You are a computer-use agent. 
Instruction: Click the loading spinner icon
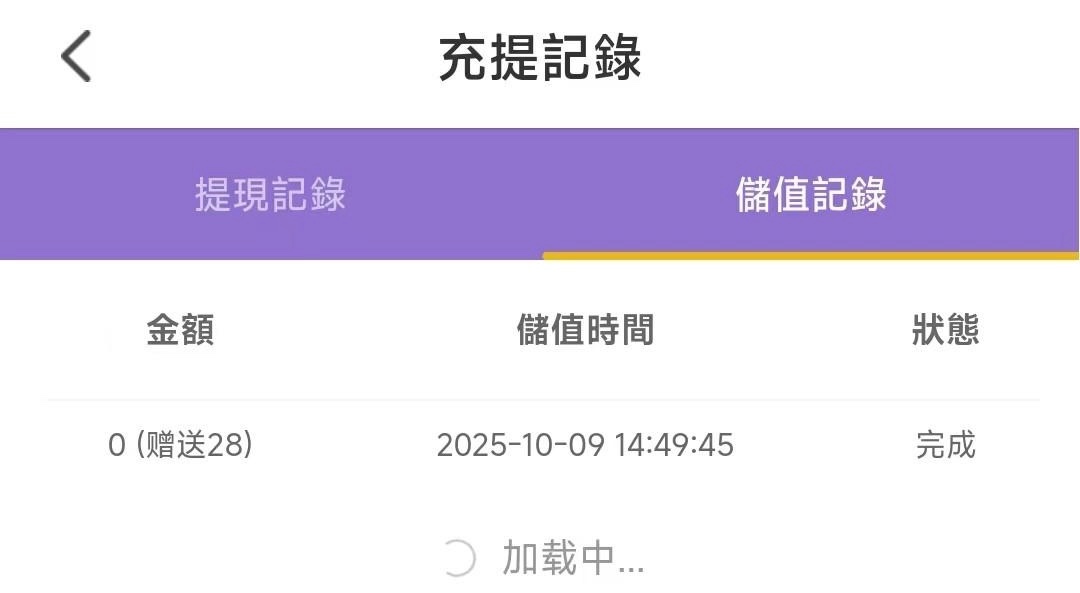[x=457, y=558]
